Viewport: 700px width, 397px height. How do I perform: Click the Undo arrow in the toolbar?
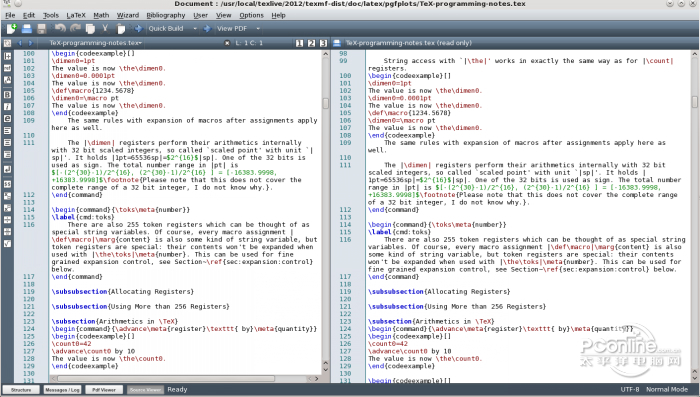click(60, 29)
